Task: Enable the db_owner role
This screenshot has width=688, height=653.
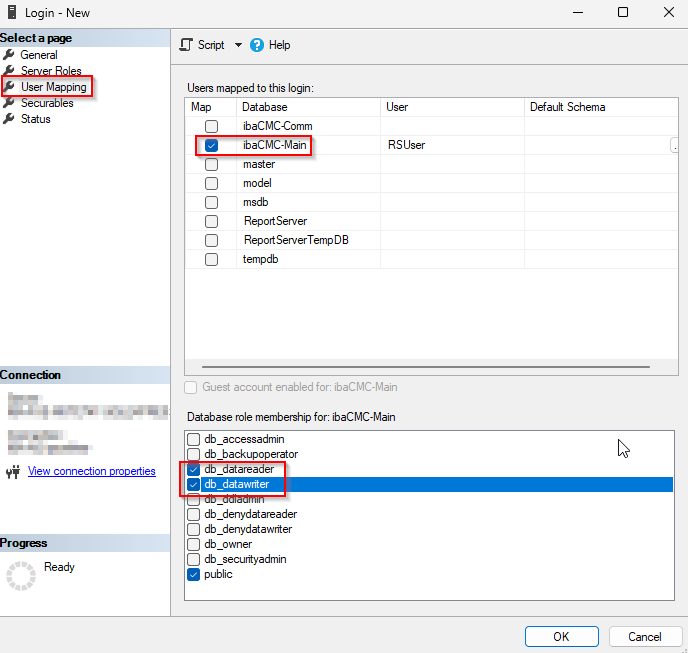Action: tap(194, 544)
